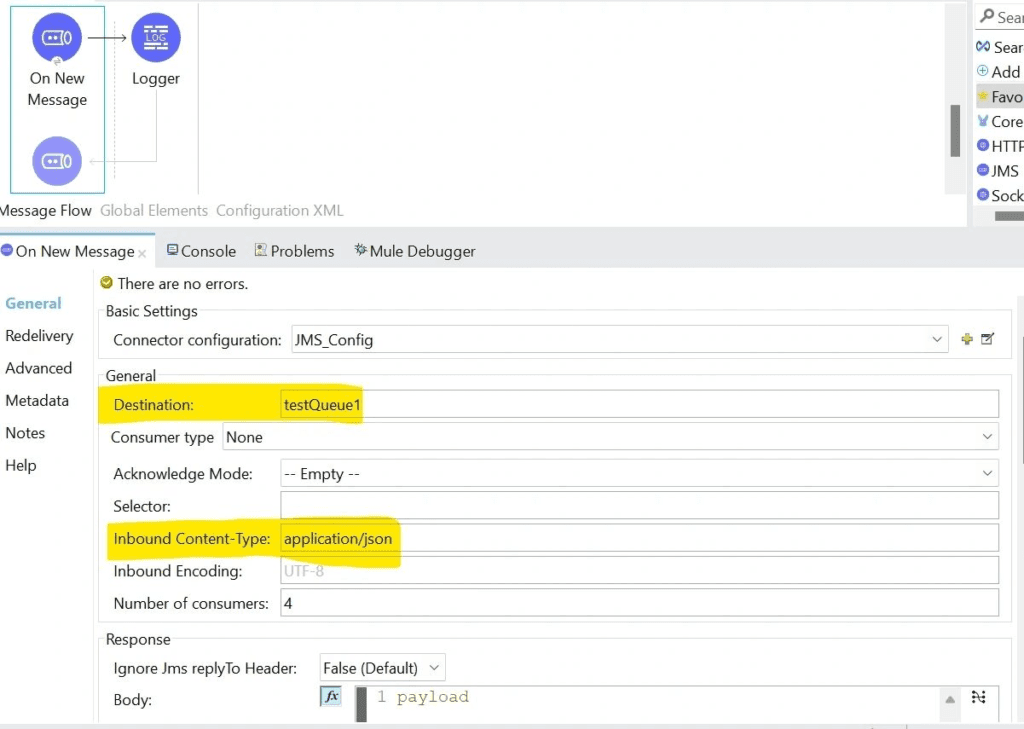The width and height of the screenshot is (1024, 729).
Task: Select the On New Message listener icon
Action: pyautogui.click(x=57, y=37)
